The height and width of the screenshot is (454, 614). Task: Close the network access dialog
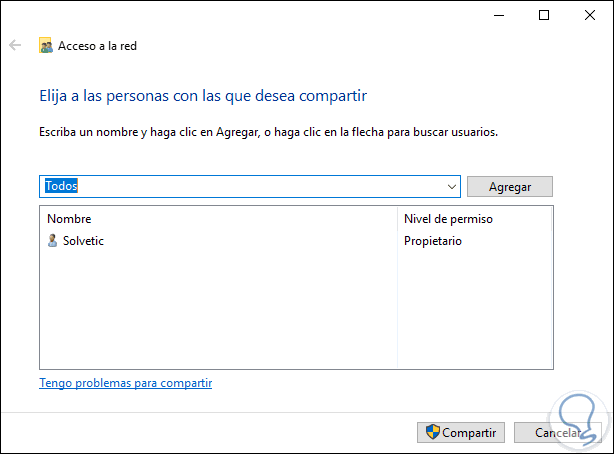point(589,15)
